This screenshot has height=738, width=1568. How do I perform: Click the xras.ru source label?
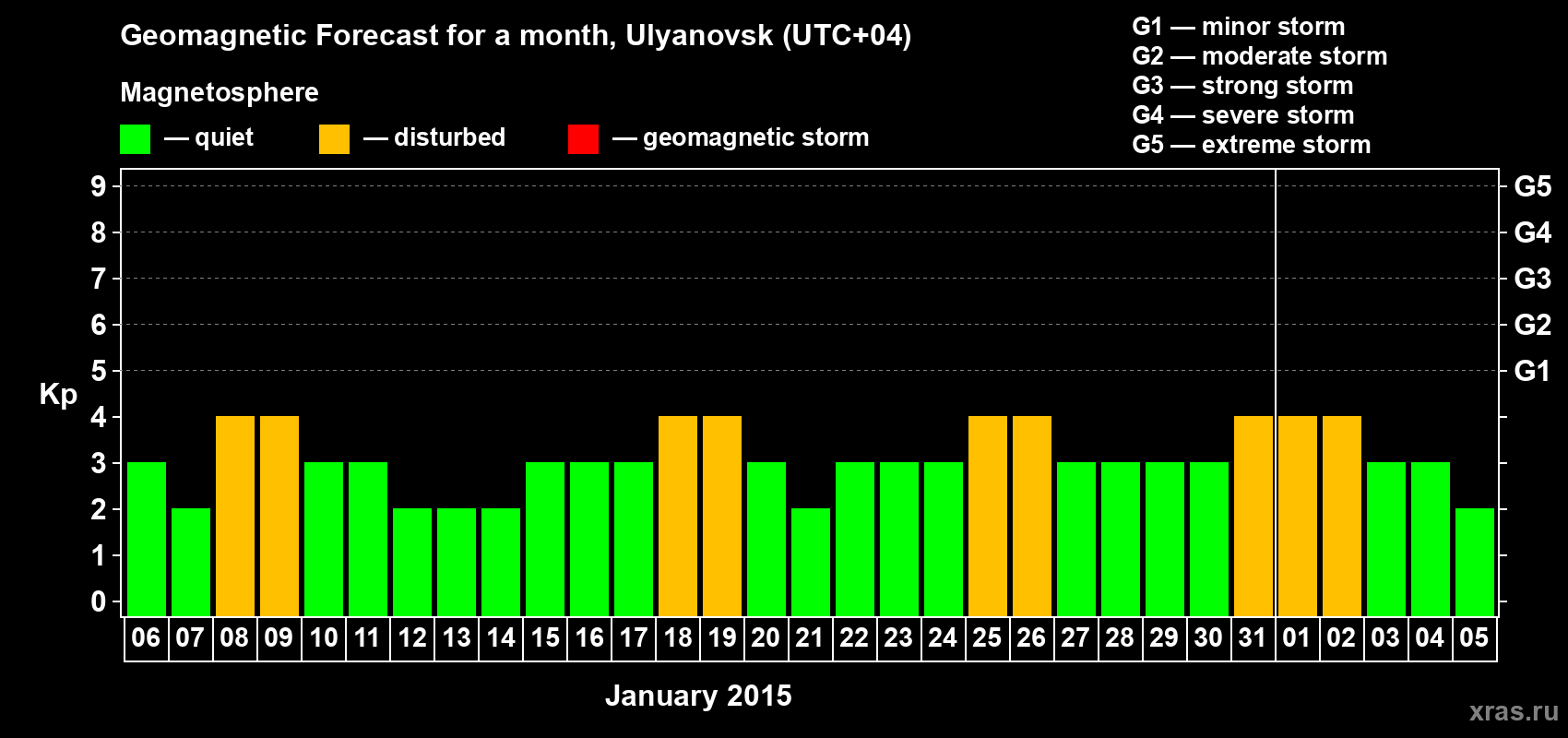tap(1514, 711)
